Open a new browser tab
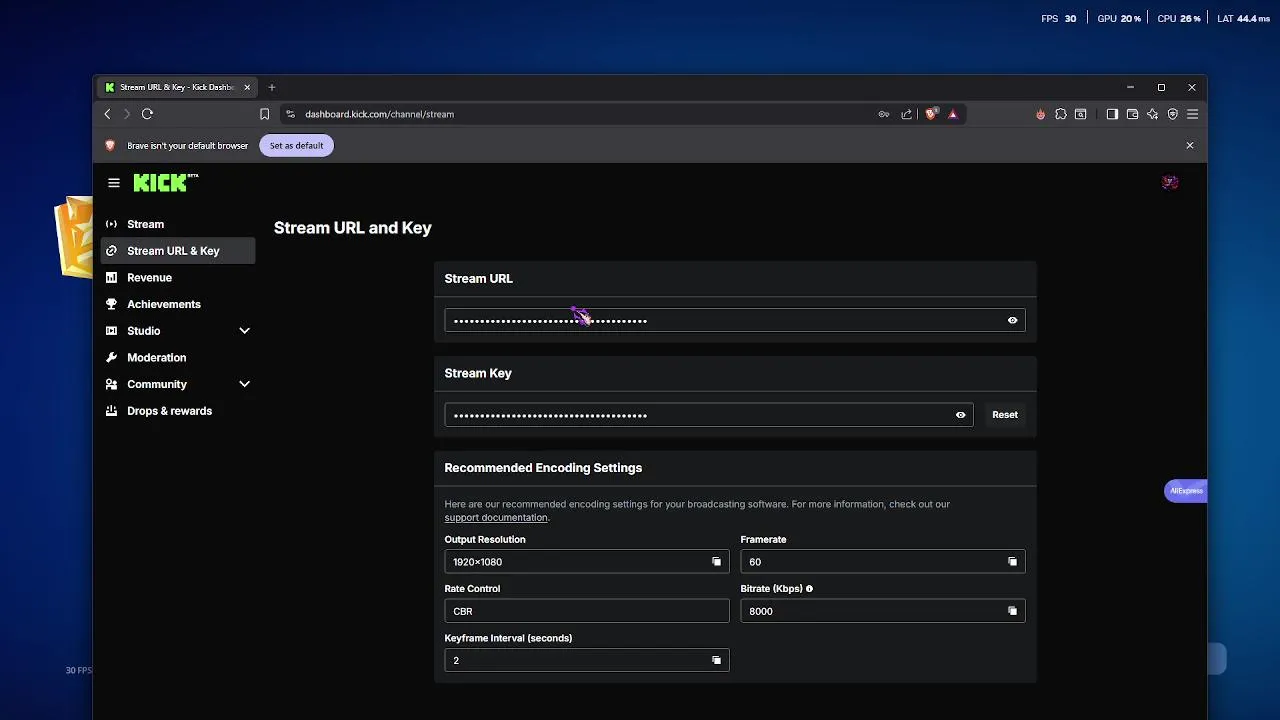The image size is (1280, 720). click(x=271, y=87)
